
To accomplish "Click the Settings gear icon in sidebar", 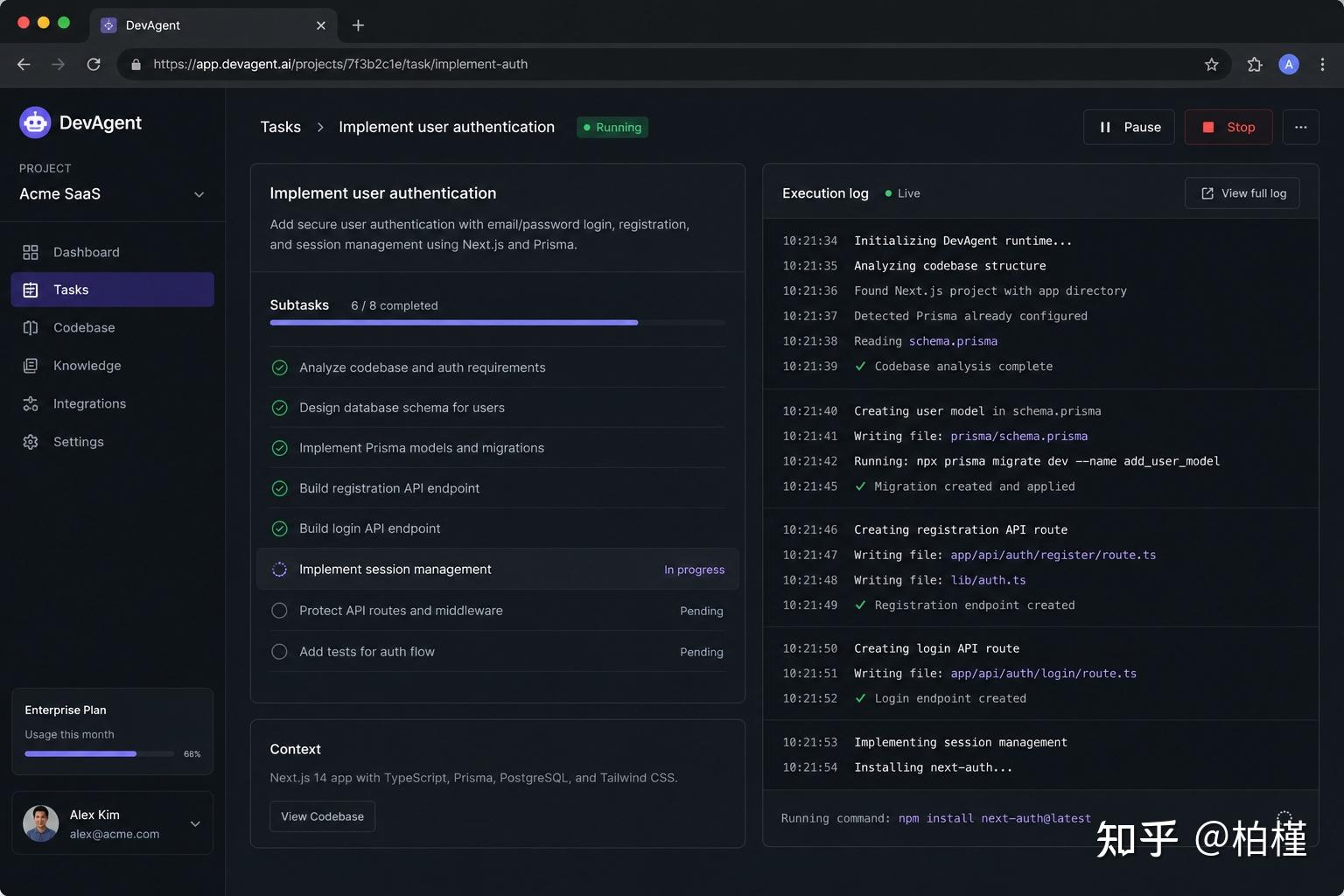I will tap(31, 442).
